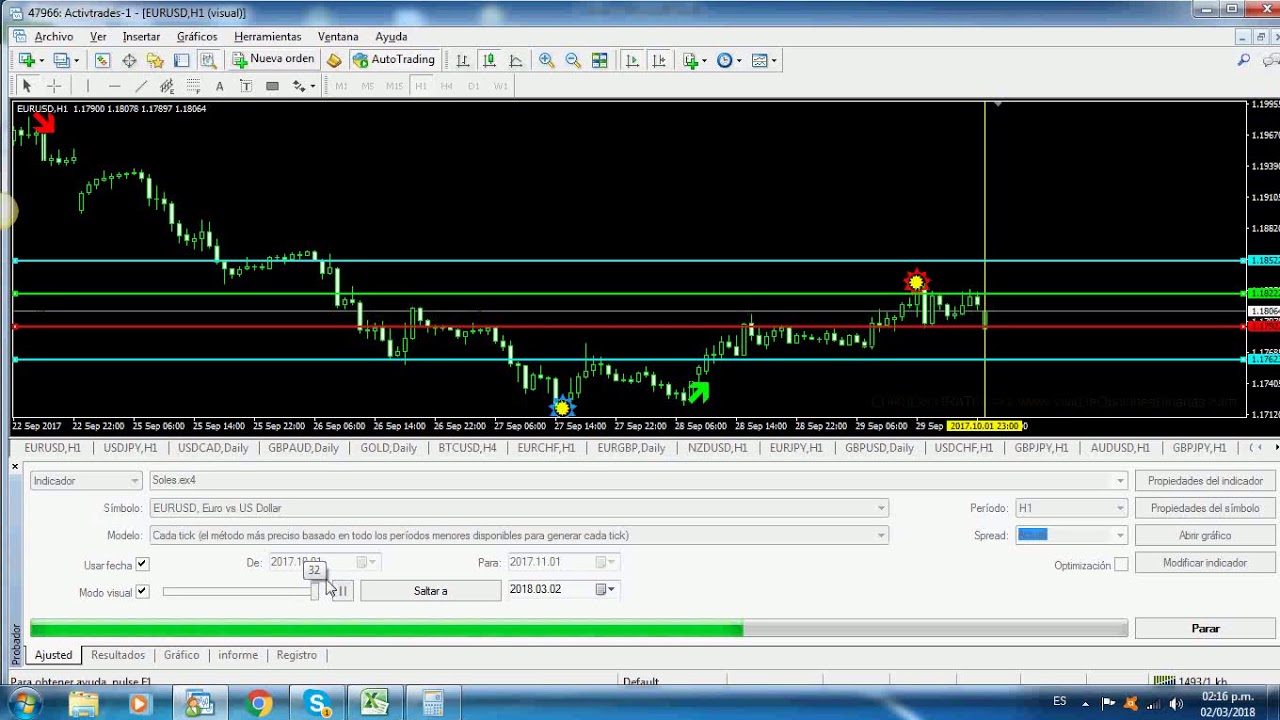Select the cursor arrow tool
This screenshot has width=1280, height=720.
pos(27,86)
